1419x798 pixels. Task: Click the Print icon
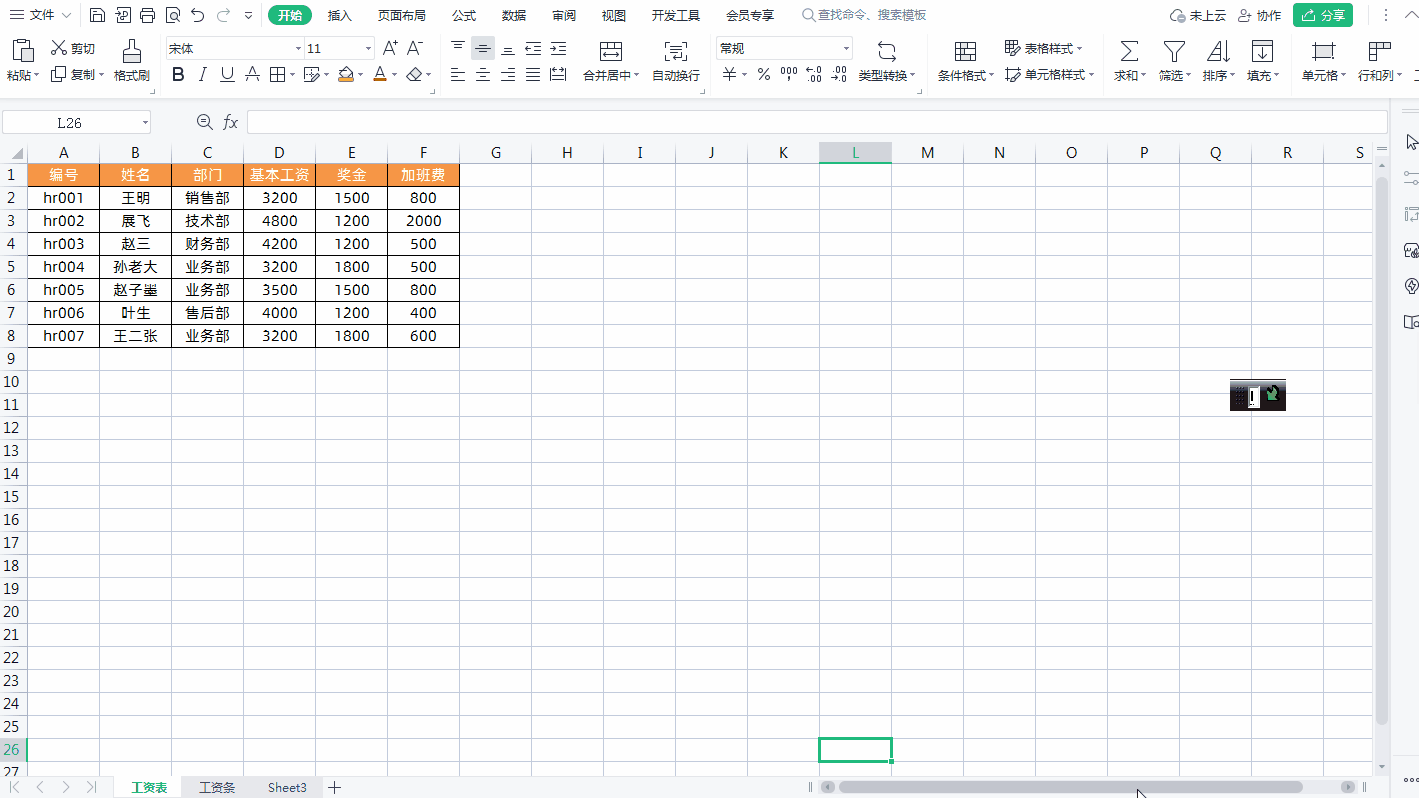coord(148,15)
